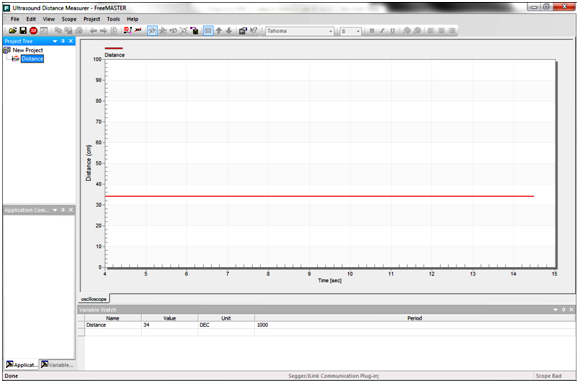The height and width of the screenshot is (383, 580).
Task: Toggle Italic formatting
Action: coord(382,31)
